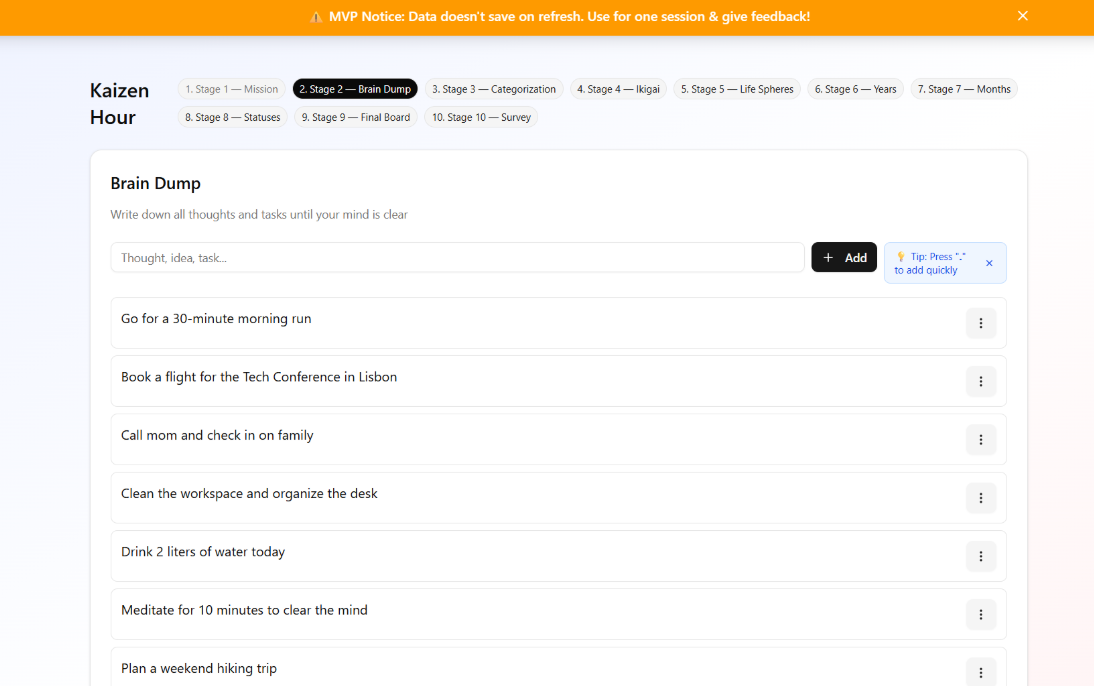Viewport: 1094px width, 686px height.
Task: Open options for "Call mom and check in on family"
Action: (x=981, y=439)
